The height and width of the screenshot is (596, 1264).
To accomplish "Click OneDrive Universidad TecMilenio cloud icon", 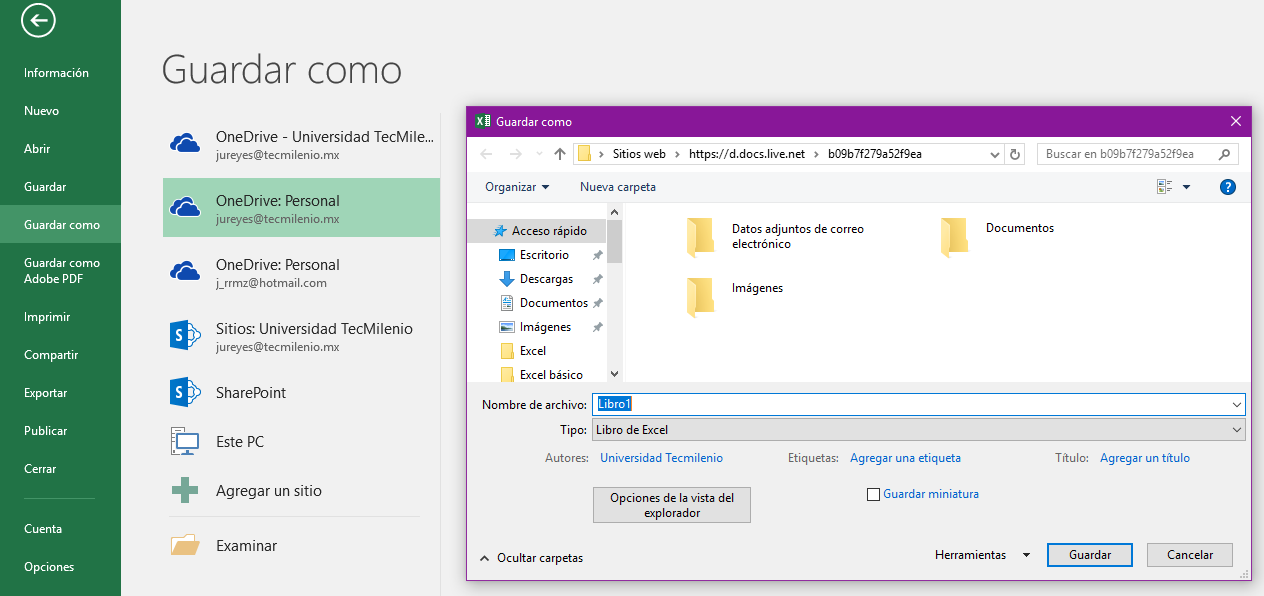I will click(185, 145).
